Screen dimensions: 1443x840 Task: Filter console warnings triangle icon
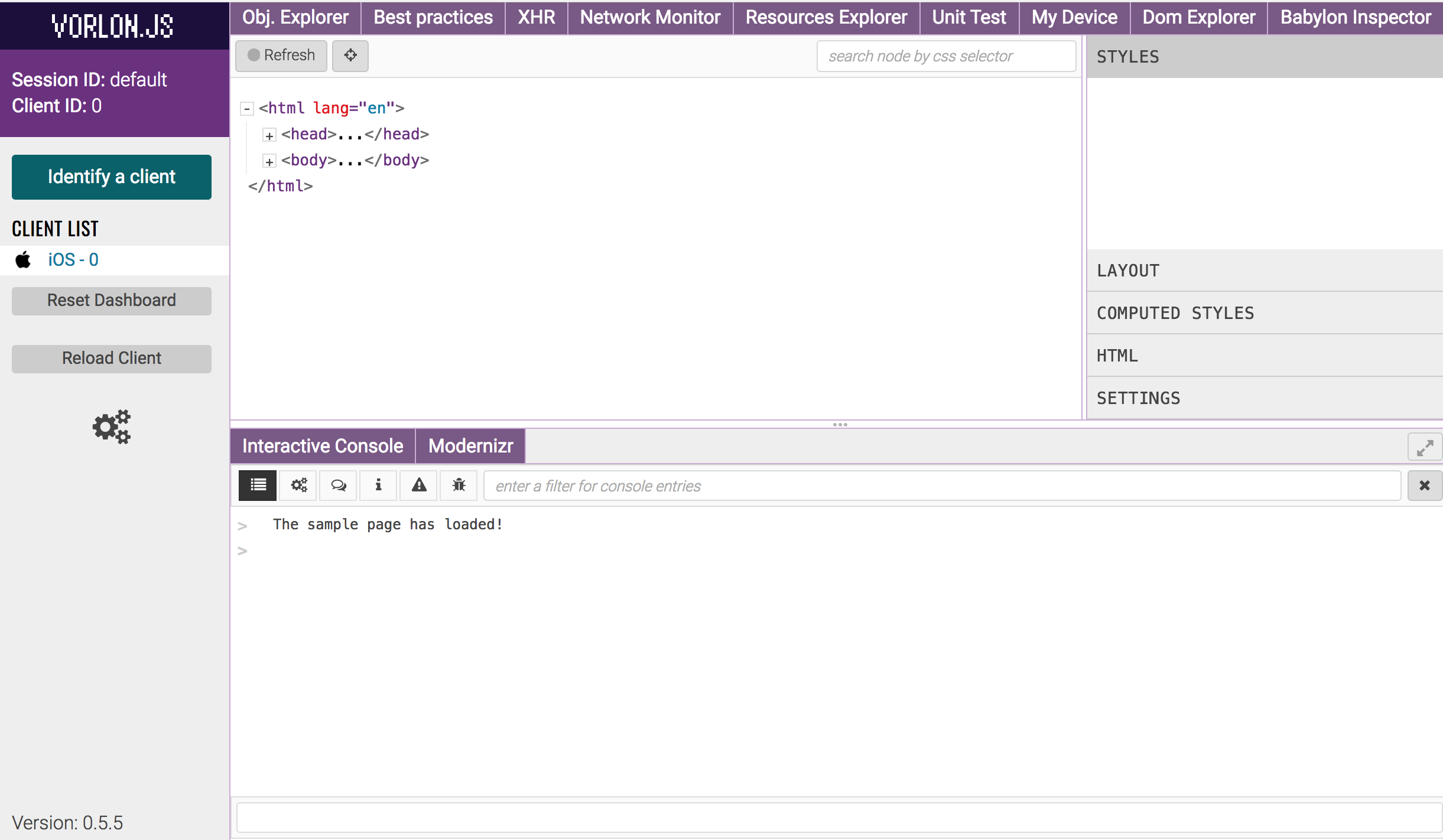point(419,486)
